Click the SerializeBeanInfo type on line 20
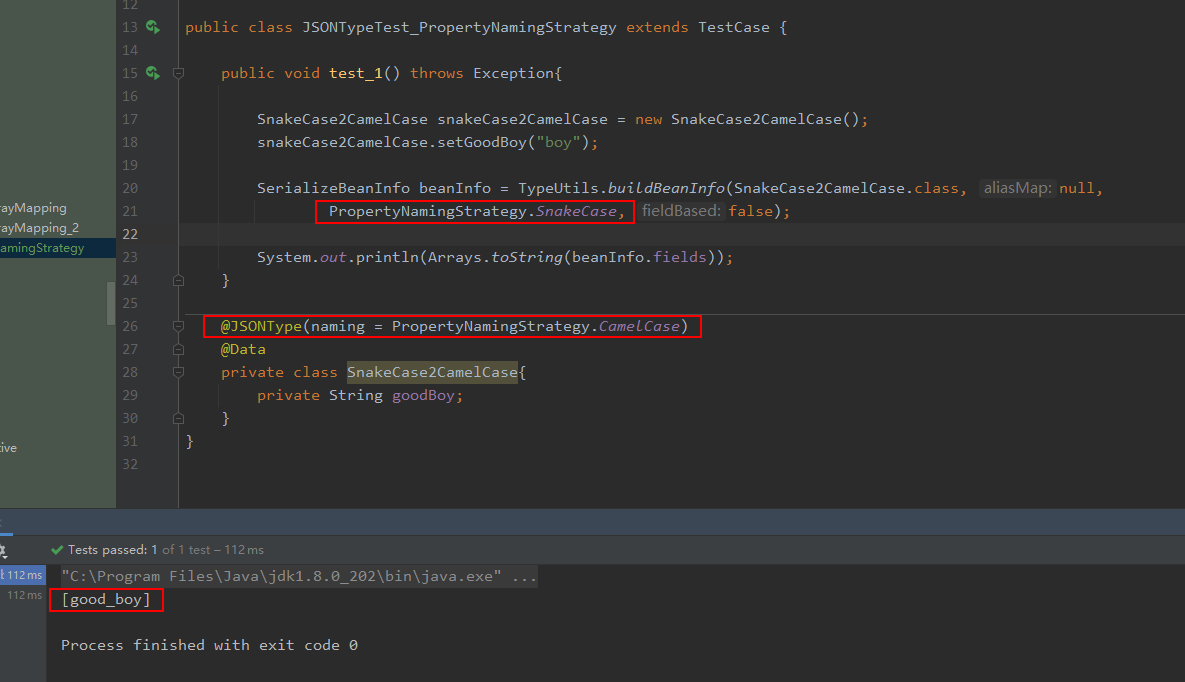 [x=333, y=188]
